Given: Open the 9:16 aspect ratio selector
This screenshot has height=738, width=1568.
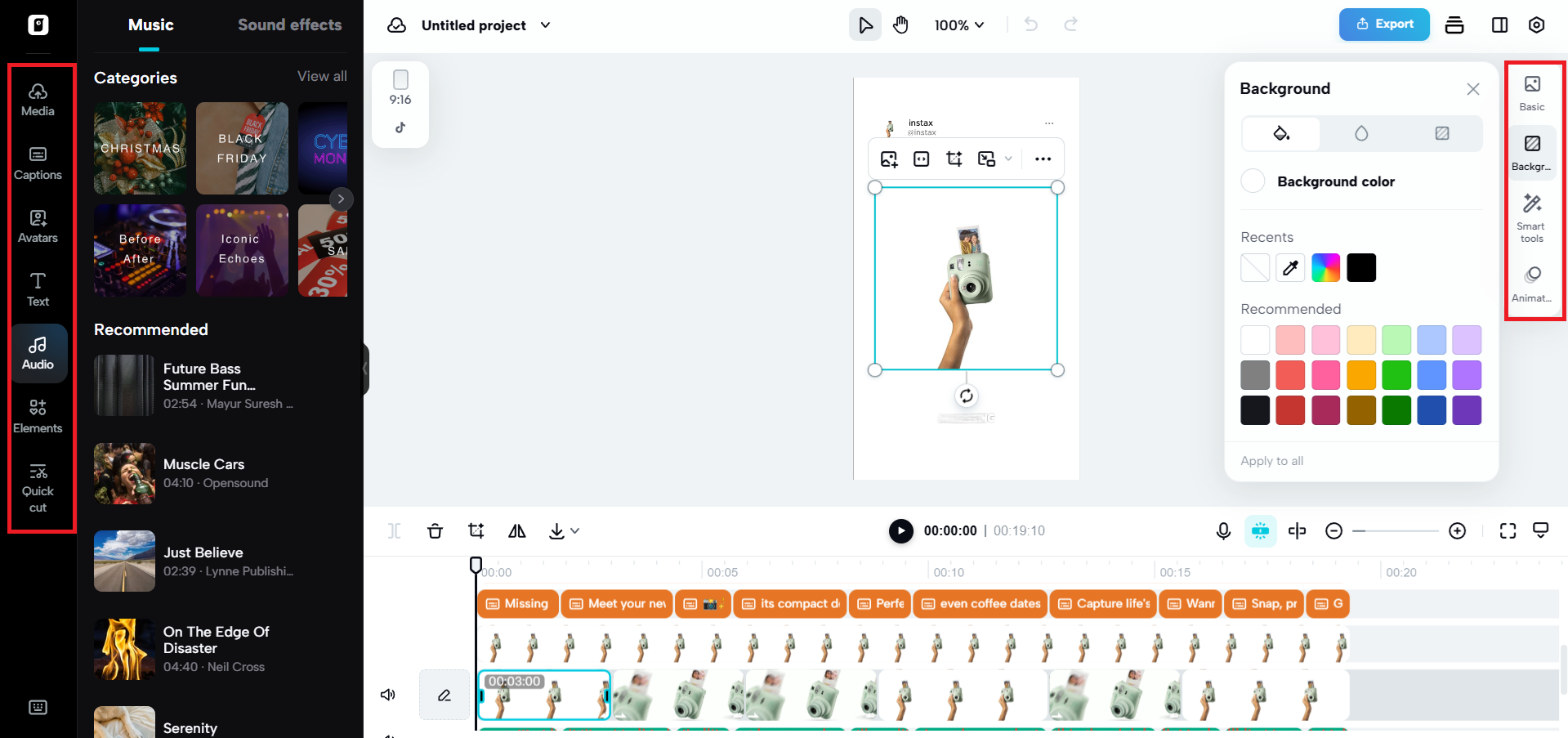Looking at the screenshot, I should (x=400, y=88).
